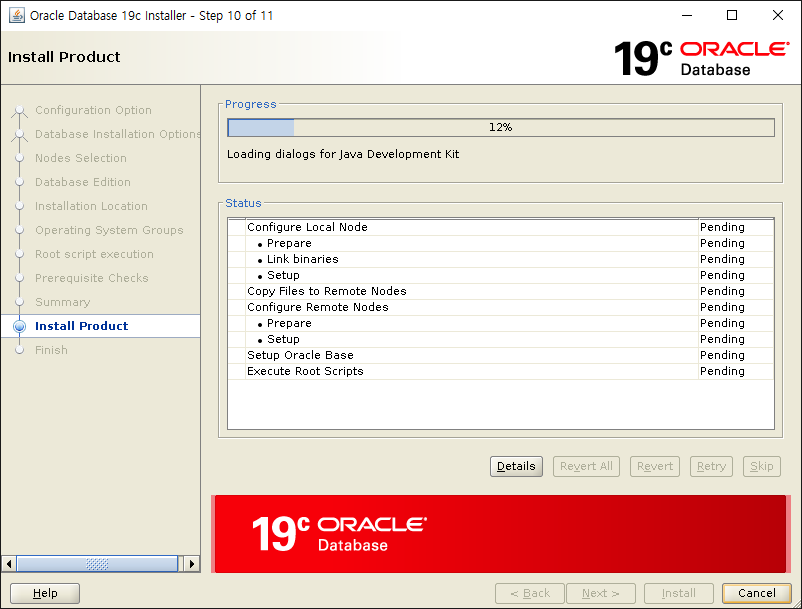Viewport: 802px width, 609px height.
Task: Click the Back navigation button
Action: click(x=530, y=593)
